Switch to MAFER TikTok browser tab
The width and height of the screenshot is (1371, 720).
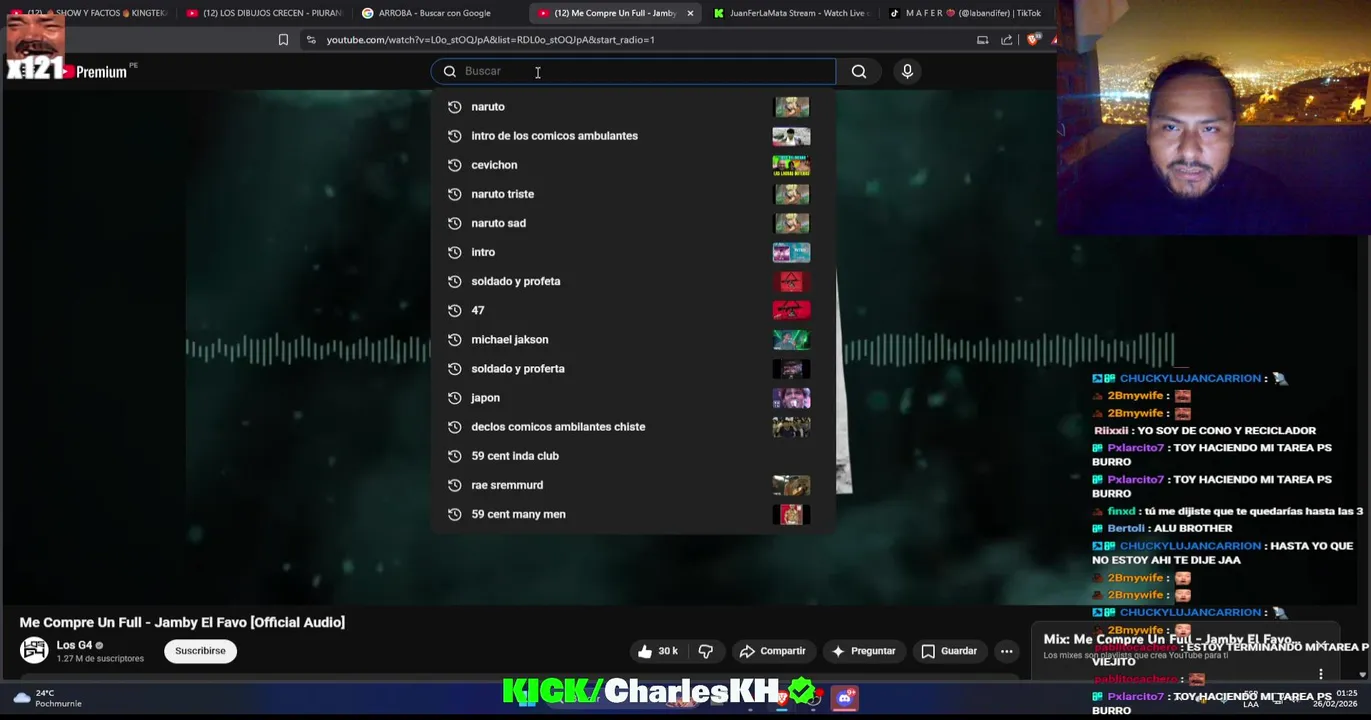click(964, 13)
